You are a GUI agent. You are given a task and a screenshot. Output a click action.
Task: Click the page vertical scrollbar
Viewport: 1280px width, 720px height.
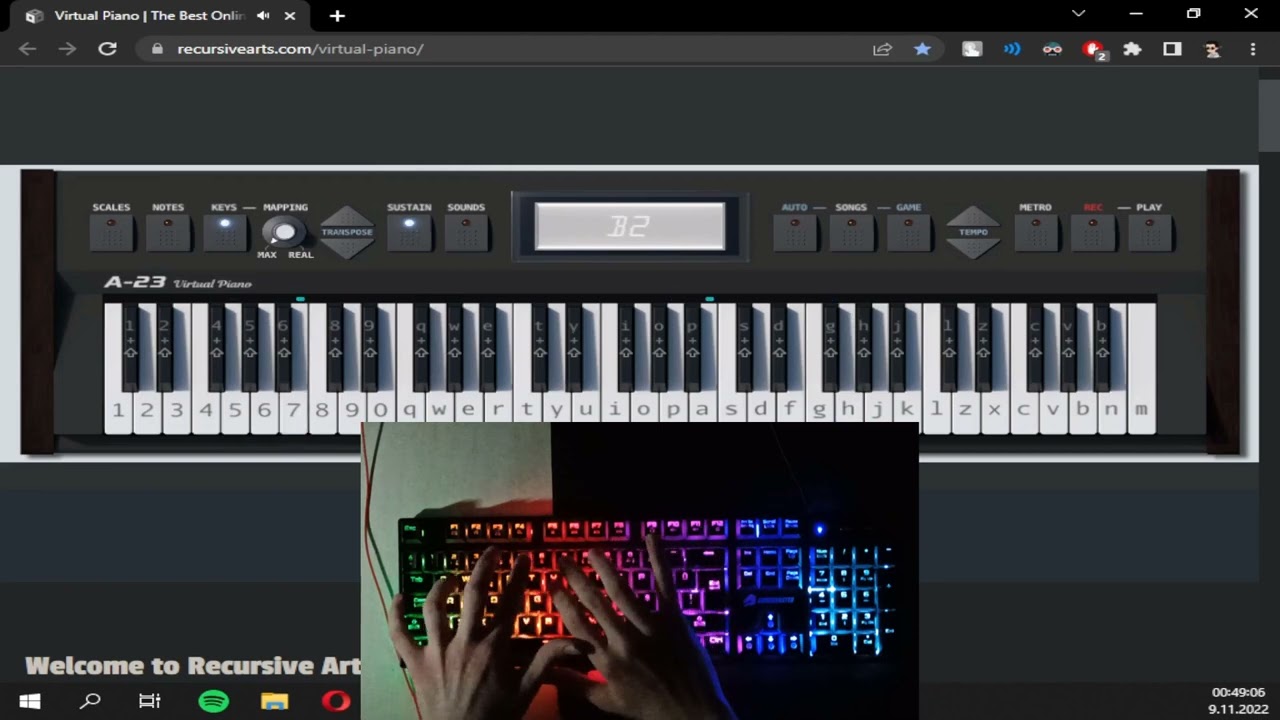pyautogui.click(x=1267, y=115)
